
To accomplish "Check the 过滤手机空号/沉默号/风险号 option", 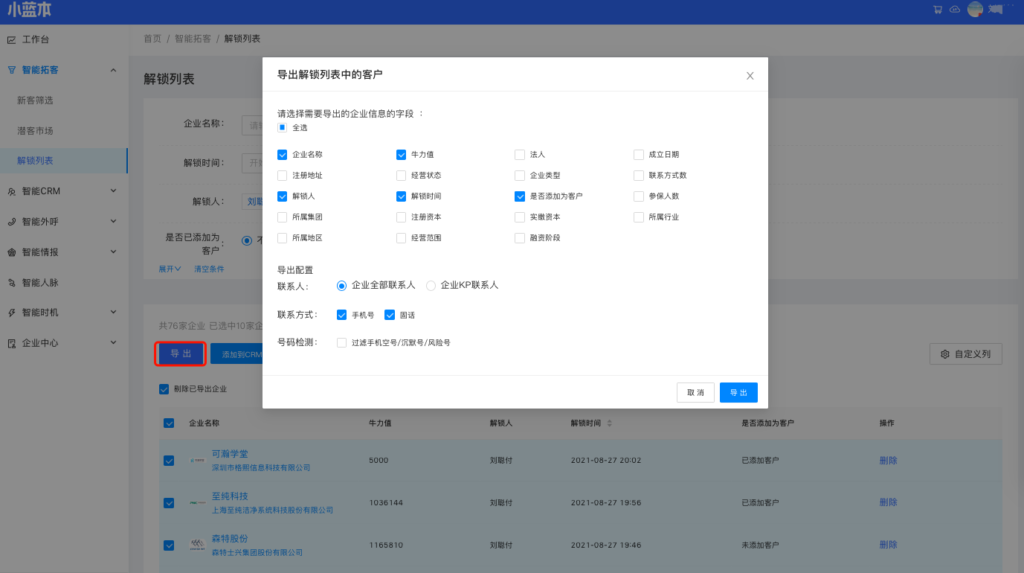I will click(x=342, y=343).
